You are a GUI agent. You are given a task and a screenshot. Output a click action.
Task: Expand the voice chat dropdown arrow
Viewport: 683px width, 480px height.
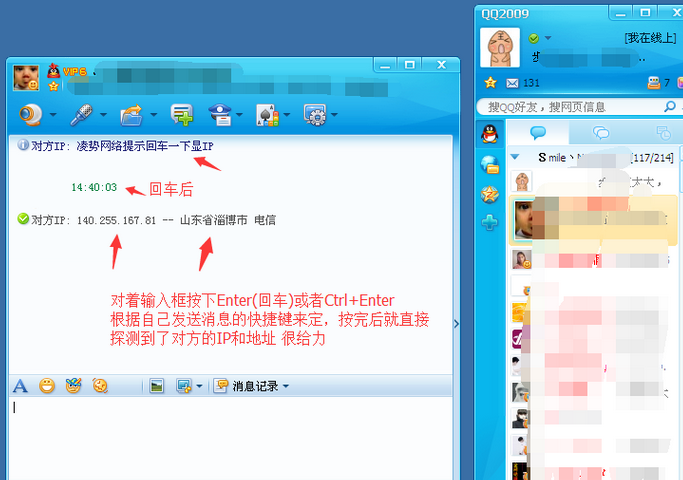(x=103, y=115)
